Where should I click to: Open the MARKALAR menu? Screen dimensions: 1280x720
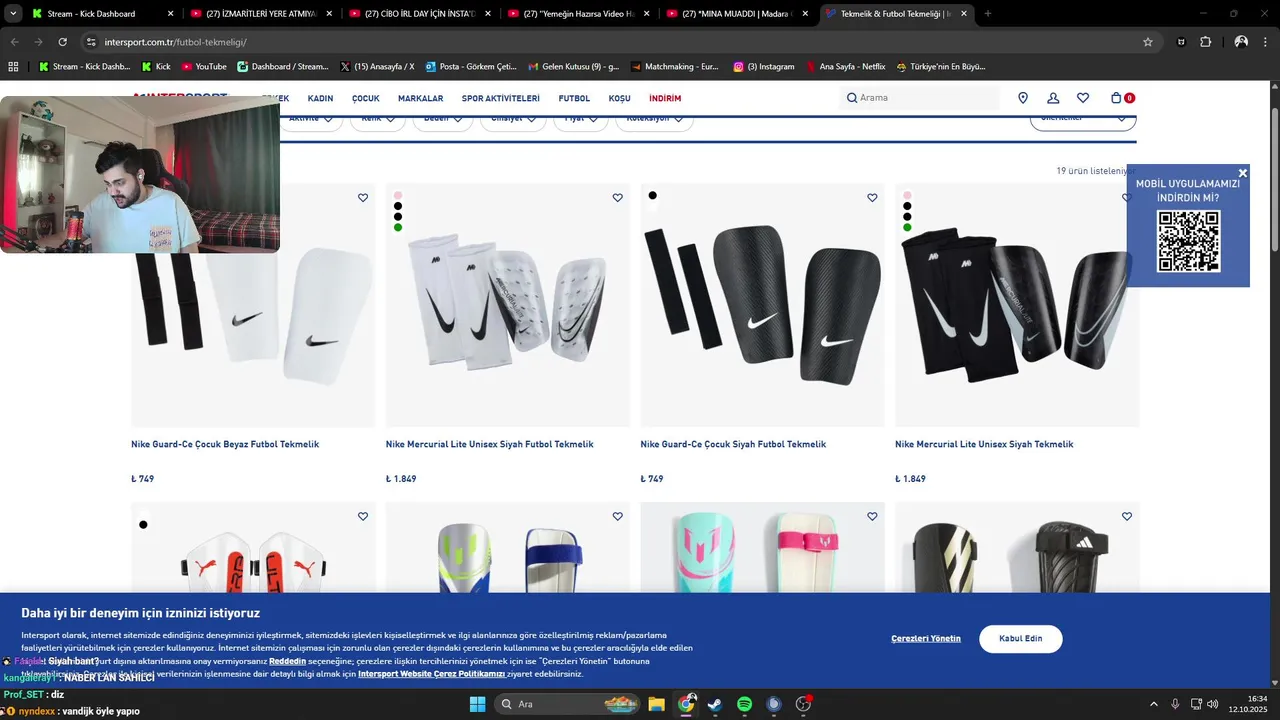click(x=420, y=99)
